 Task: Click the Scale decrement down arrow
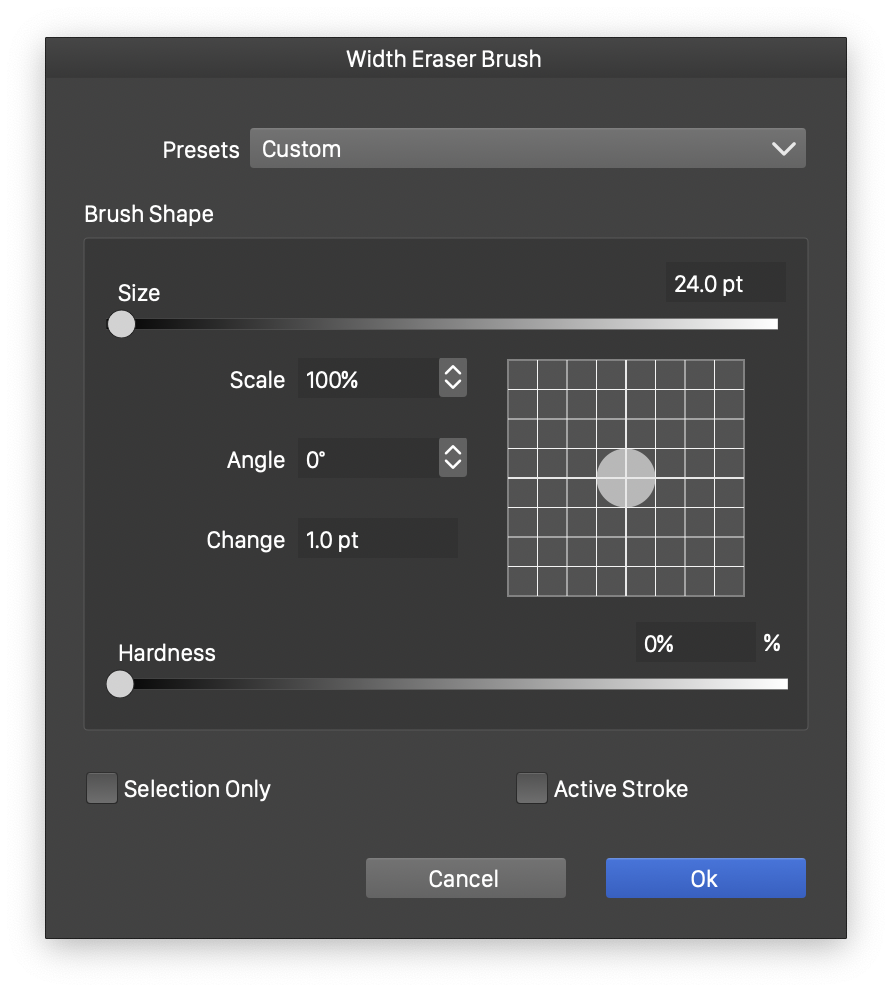tap(453, 387)
